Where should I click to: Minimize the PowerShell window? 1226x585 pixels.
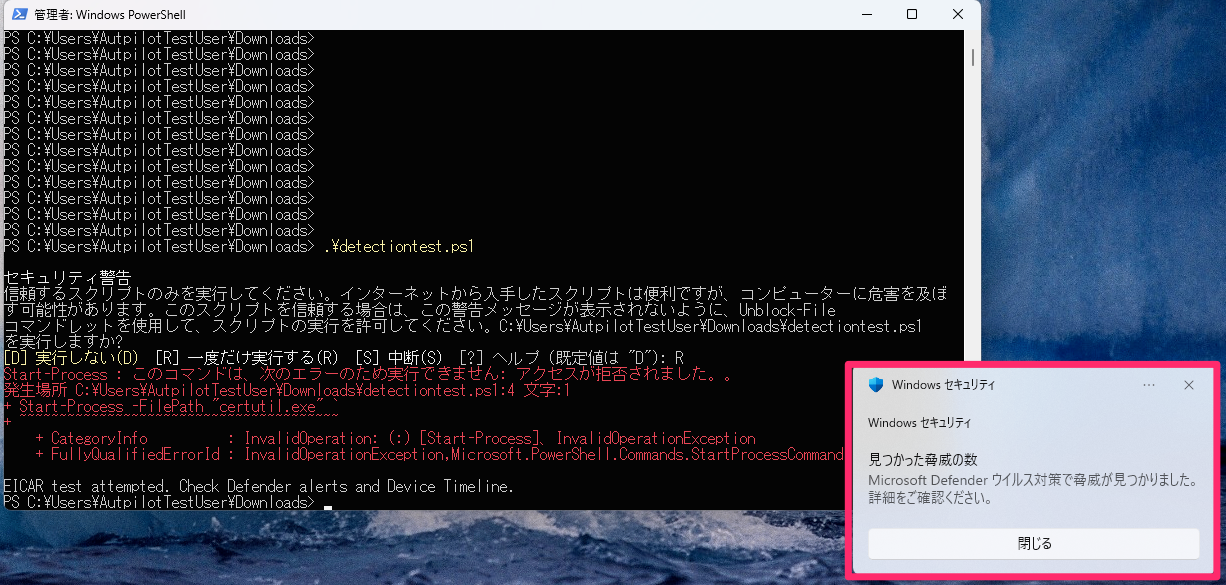[x=866, y=15]
